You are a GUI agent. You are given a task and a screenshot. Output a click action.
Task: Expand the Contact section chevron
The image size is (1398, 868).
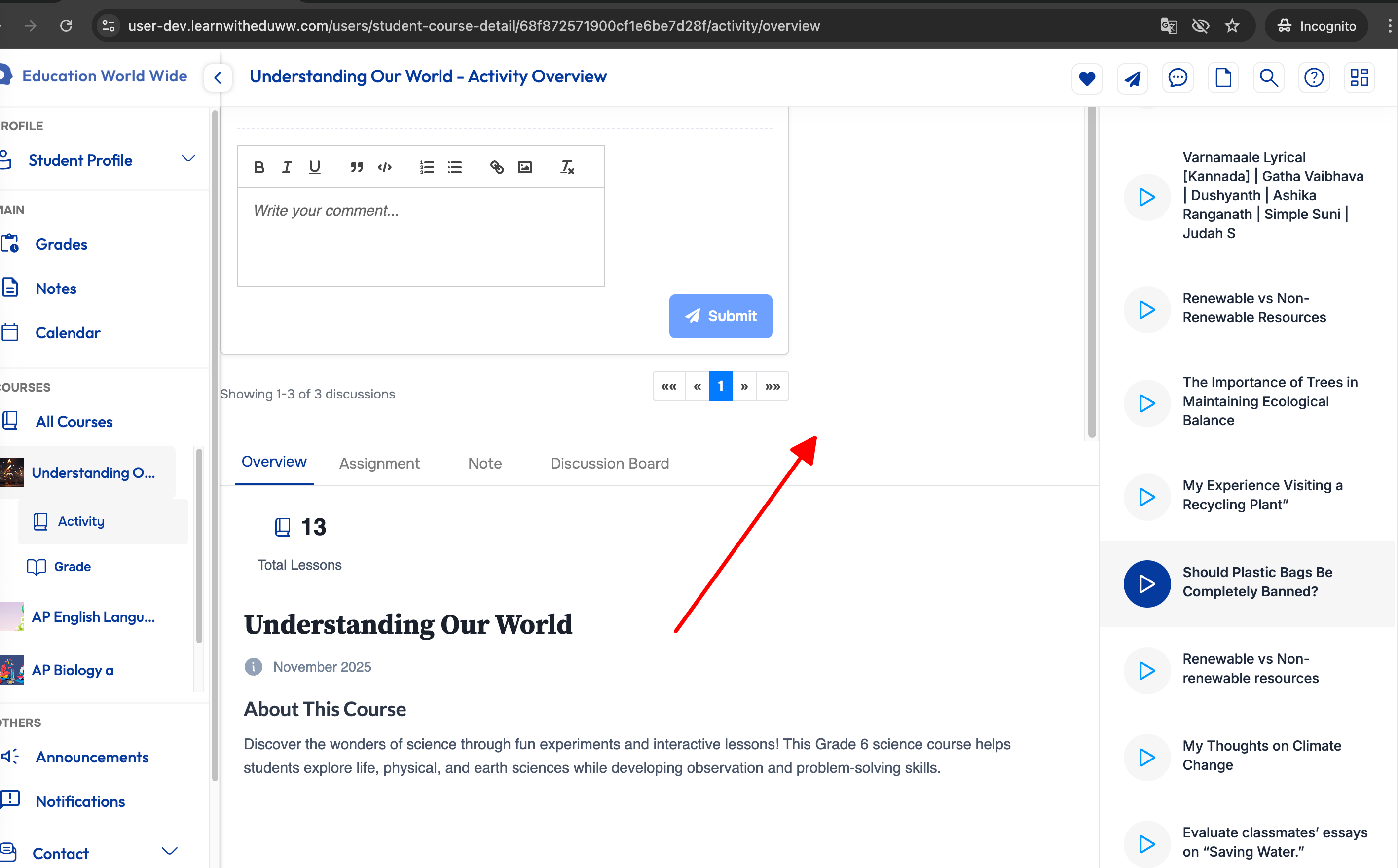tap(169, 851)
